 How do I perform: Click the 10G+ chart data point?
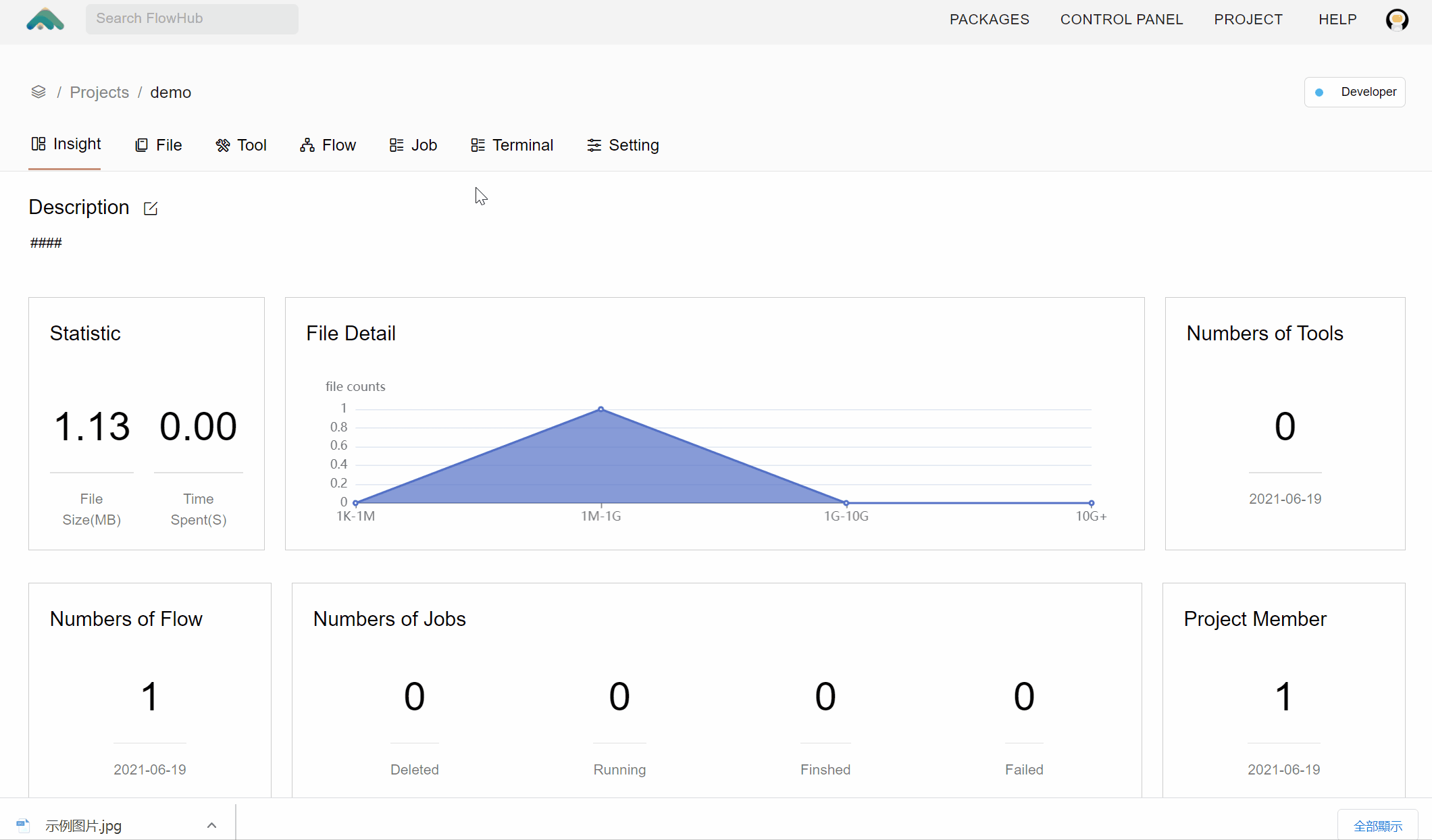pos(1091,502)
